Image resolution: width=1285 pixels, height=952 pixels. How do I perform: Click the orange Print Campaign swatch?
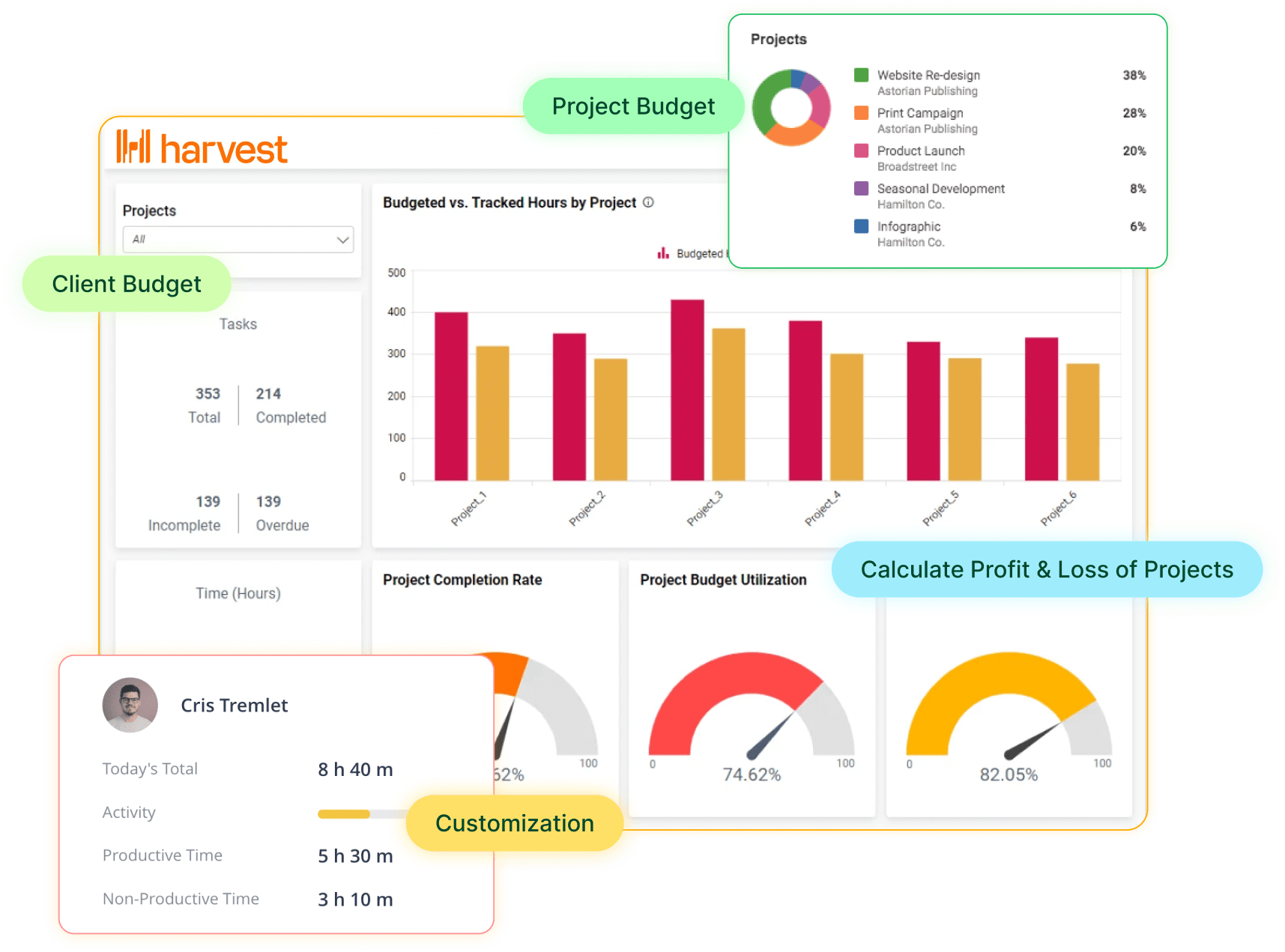tap(862, 112)
